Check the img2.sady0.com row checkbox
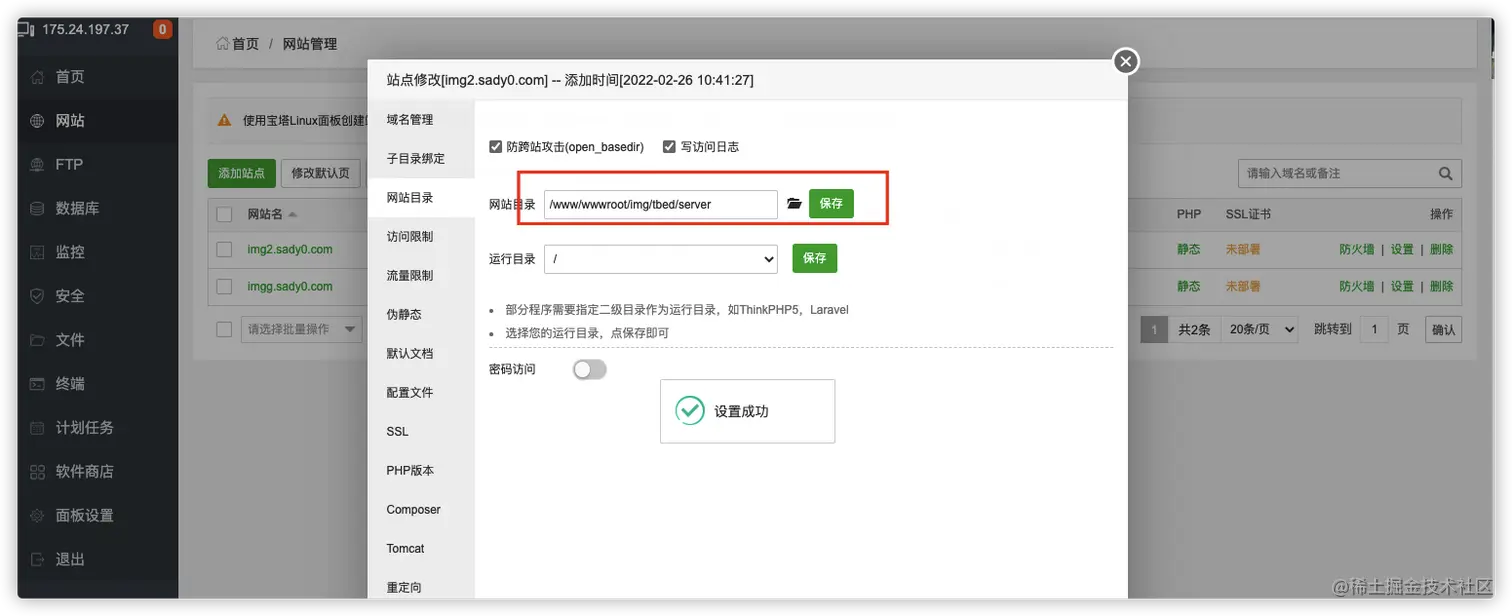Screen dimensions: 1512x616 click(x=225, y=250)
